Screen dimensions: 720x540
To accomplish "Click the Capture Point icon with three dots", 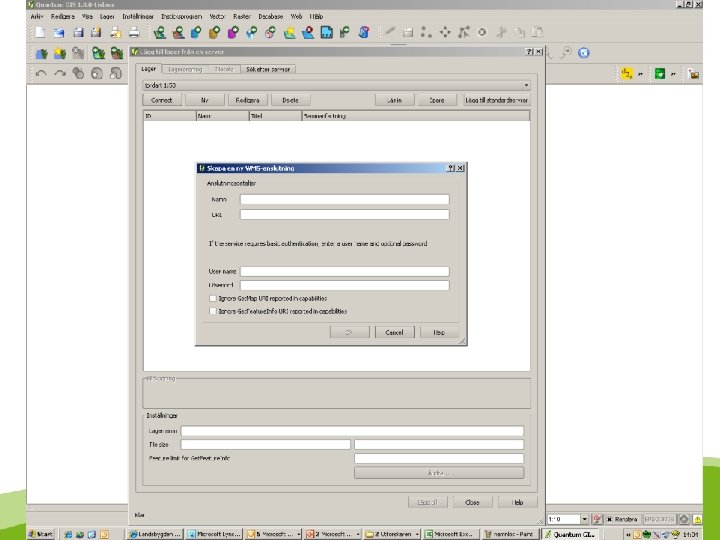I will tap(426, 32).
